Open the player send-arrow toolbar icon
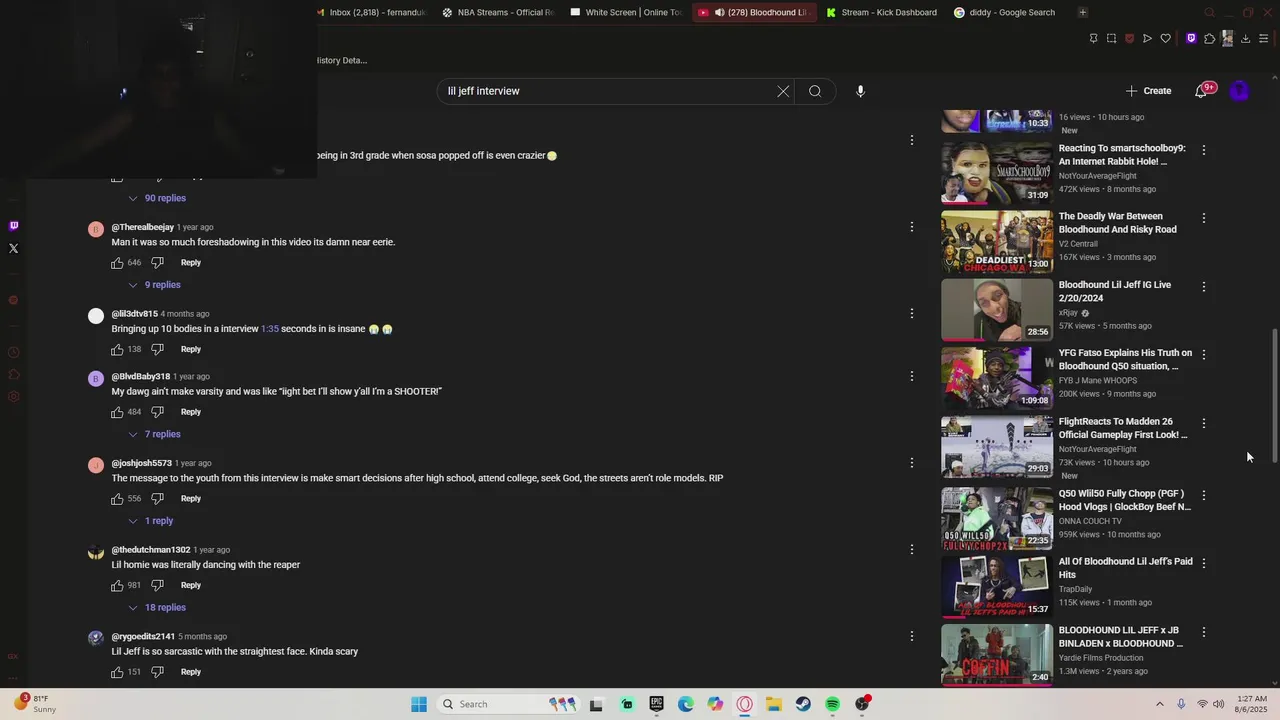This screenshot has width=1280, height=720. coord(1147,39)
